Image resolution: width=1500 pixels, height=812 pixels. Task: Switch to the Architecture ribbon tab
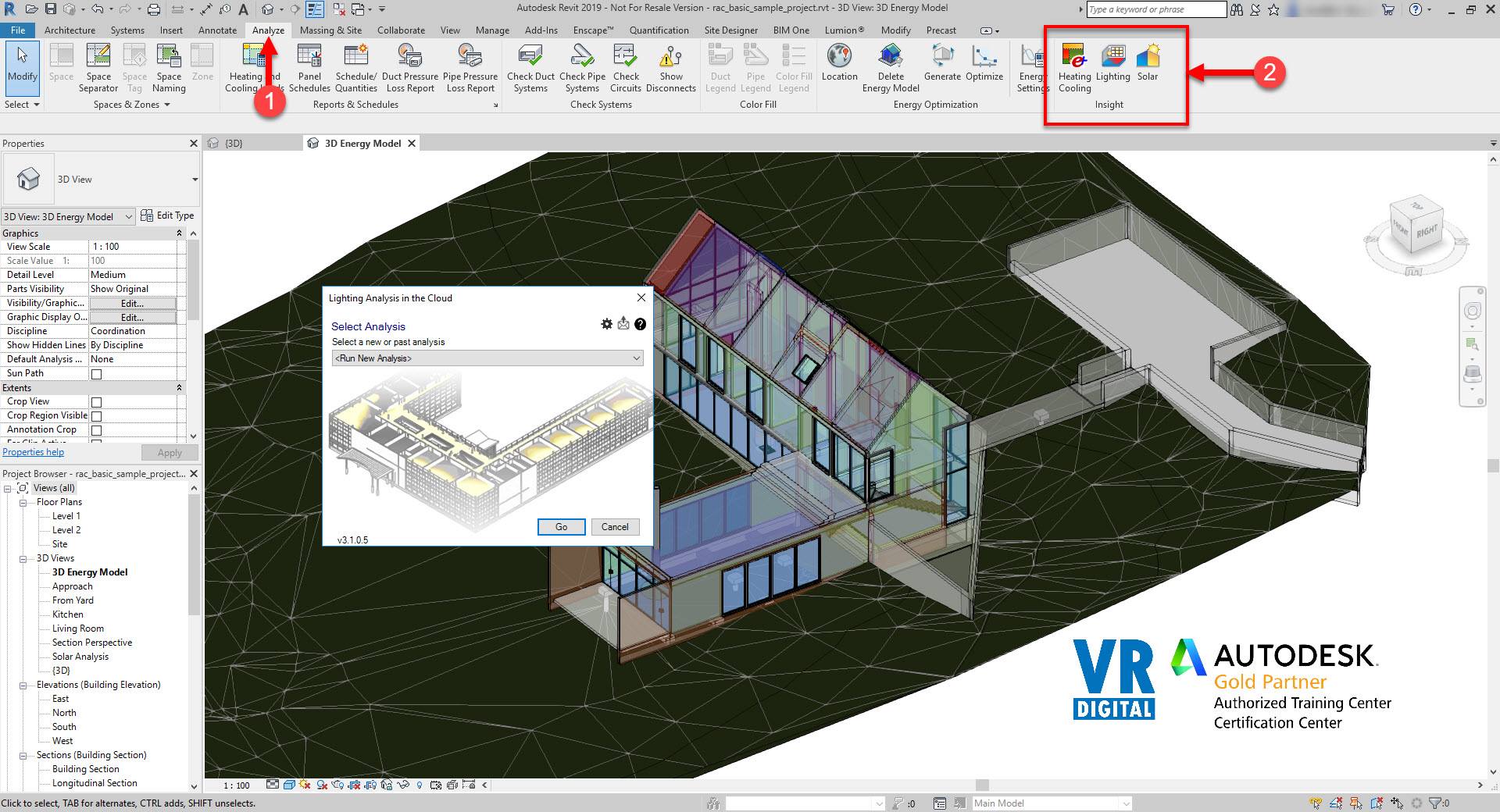tap(70, 30)
